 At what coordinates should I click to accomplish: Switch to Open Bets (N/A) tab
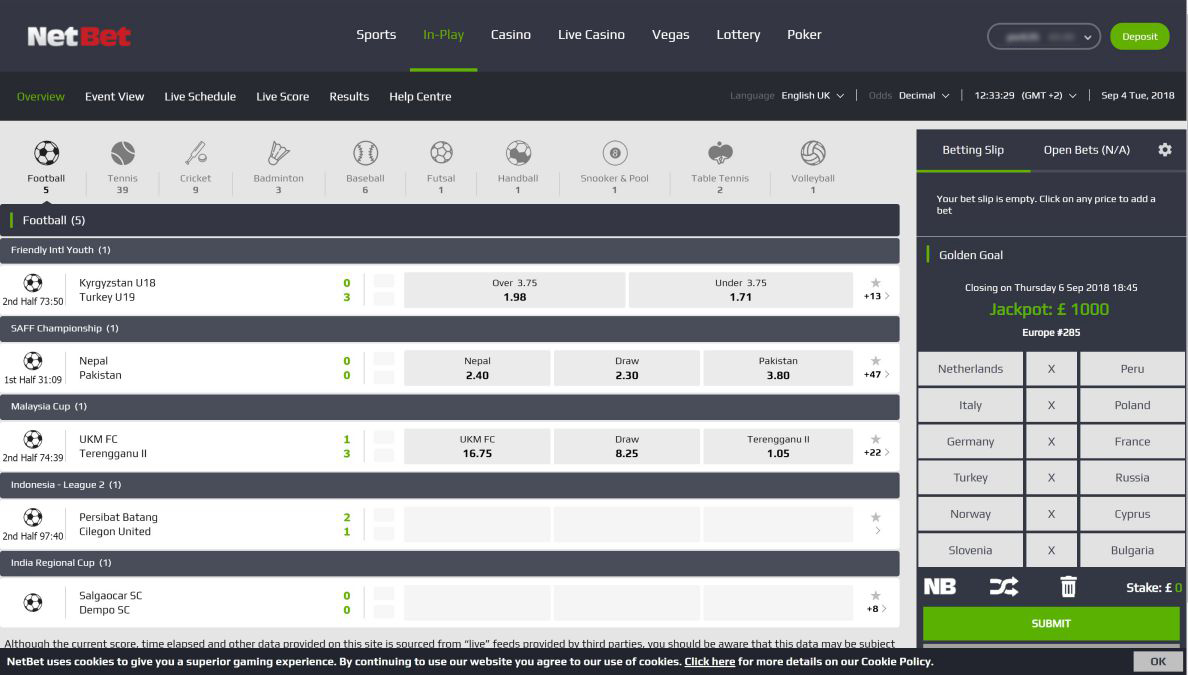pyautogui.click(x=1086, y=150)
